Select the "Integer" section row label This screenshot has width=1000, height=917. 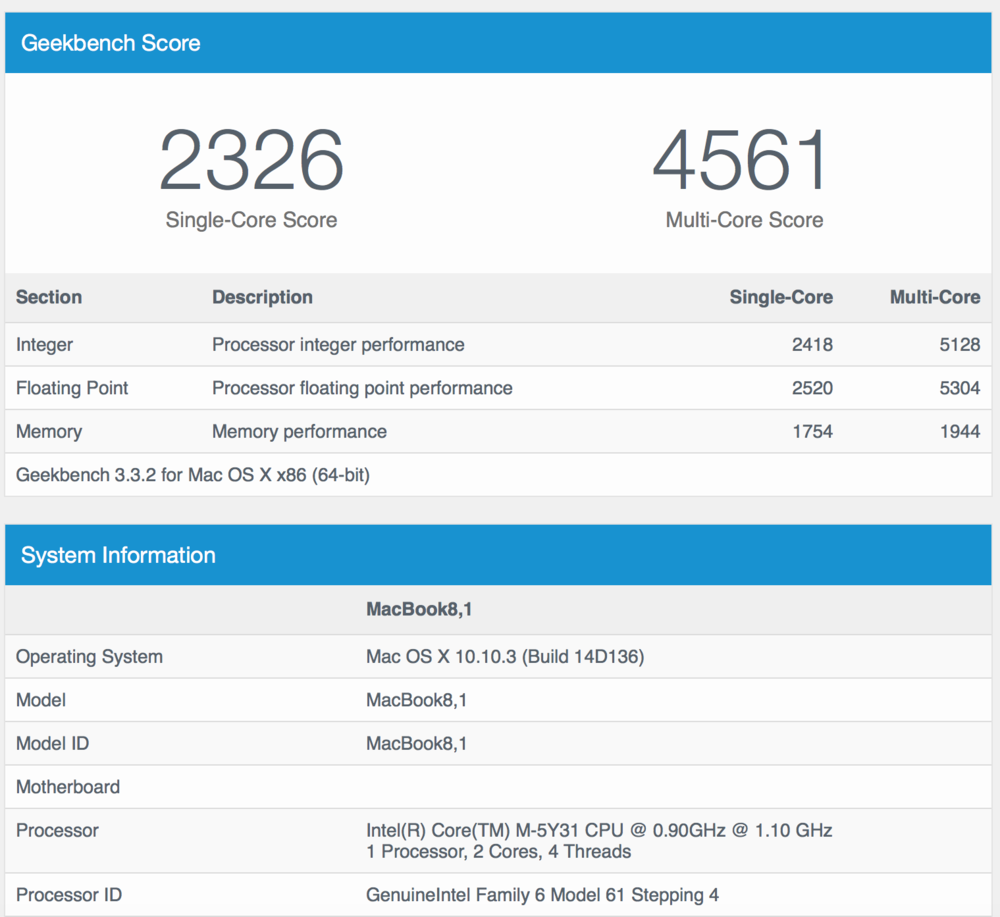coord(44,345)
